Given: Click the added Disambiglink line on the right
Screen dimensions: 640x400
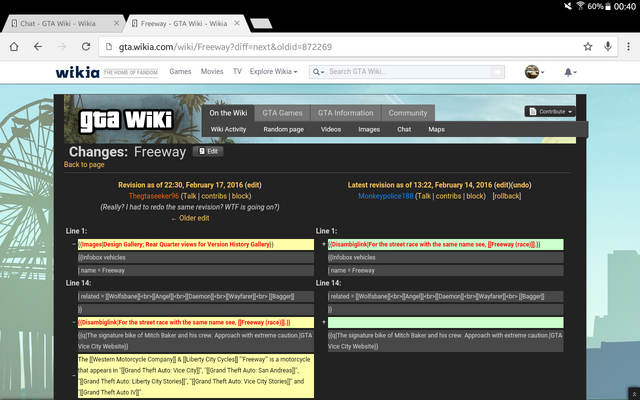Looking at the screenshot, I should pos(446,244).
